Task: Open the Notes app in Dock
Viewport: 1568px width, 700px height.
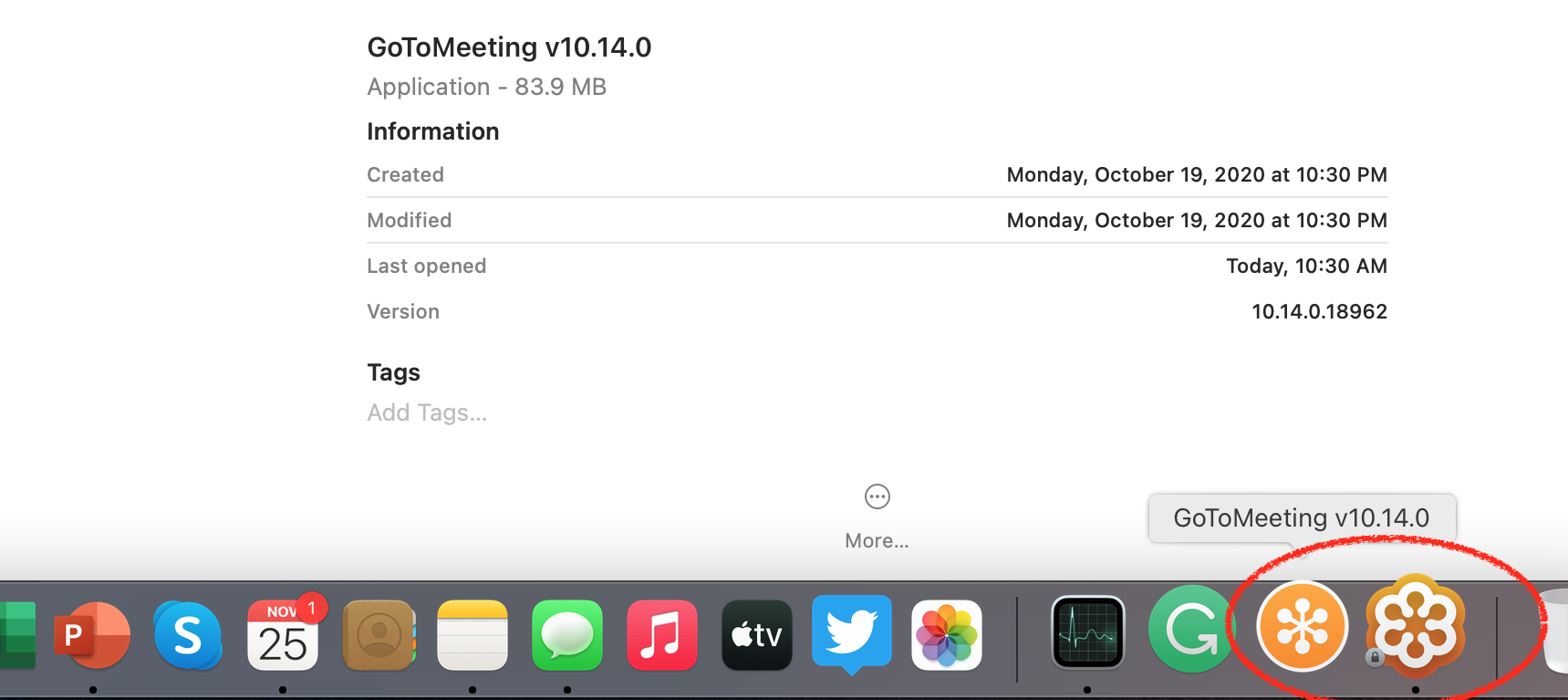Action: click(472, 635)
